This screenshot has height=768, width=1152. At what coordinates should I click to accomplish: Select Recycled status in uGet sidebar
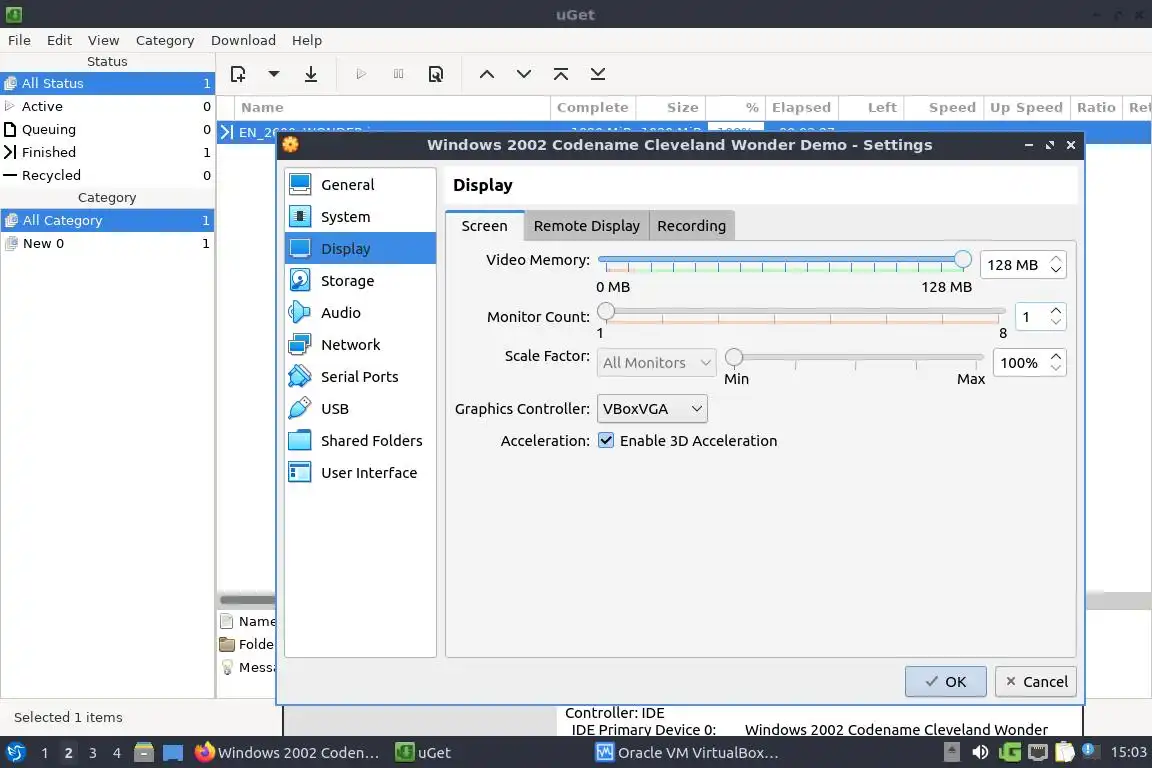(x=107, y=175)
